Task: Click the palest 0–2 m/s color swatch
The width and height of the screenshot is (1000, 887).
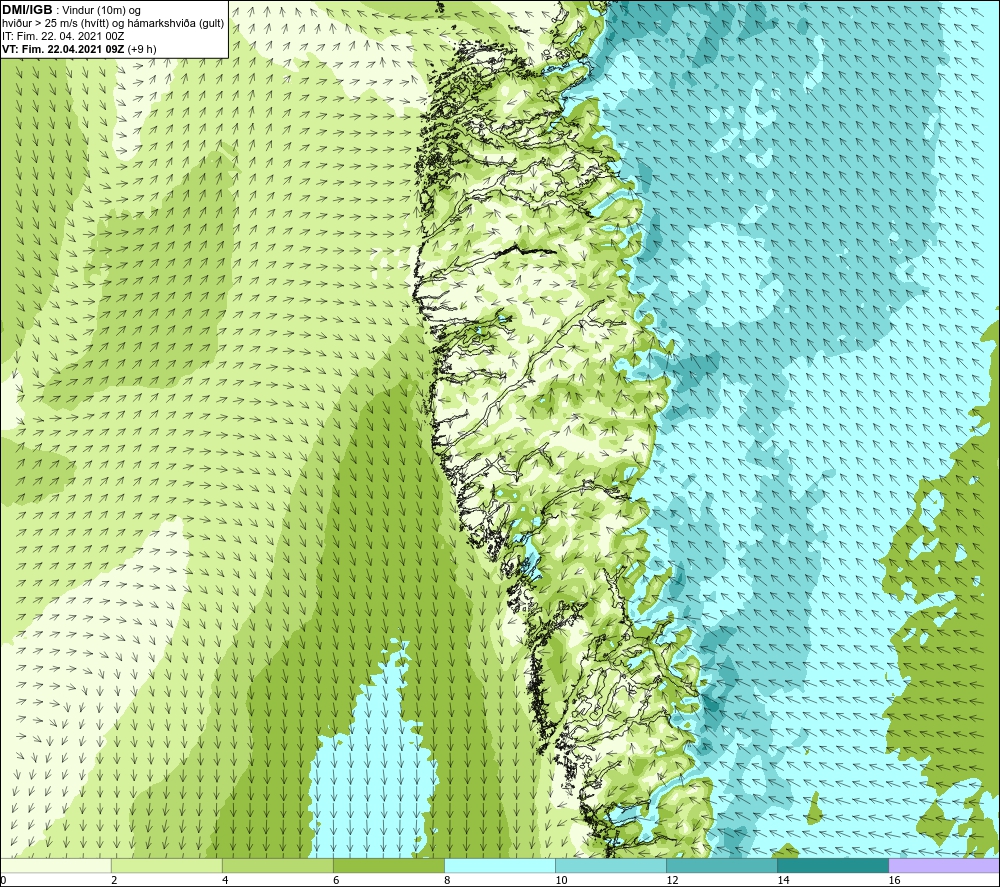Action: click(56, 866)
